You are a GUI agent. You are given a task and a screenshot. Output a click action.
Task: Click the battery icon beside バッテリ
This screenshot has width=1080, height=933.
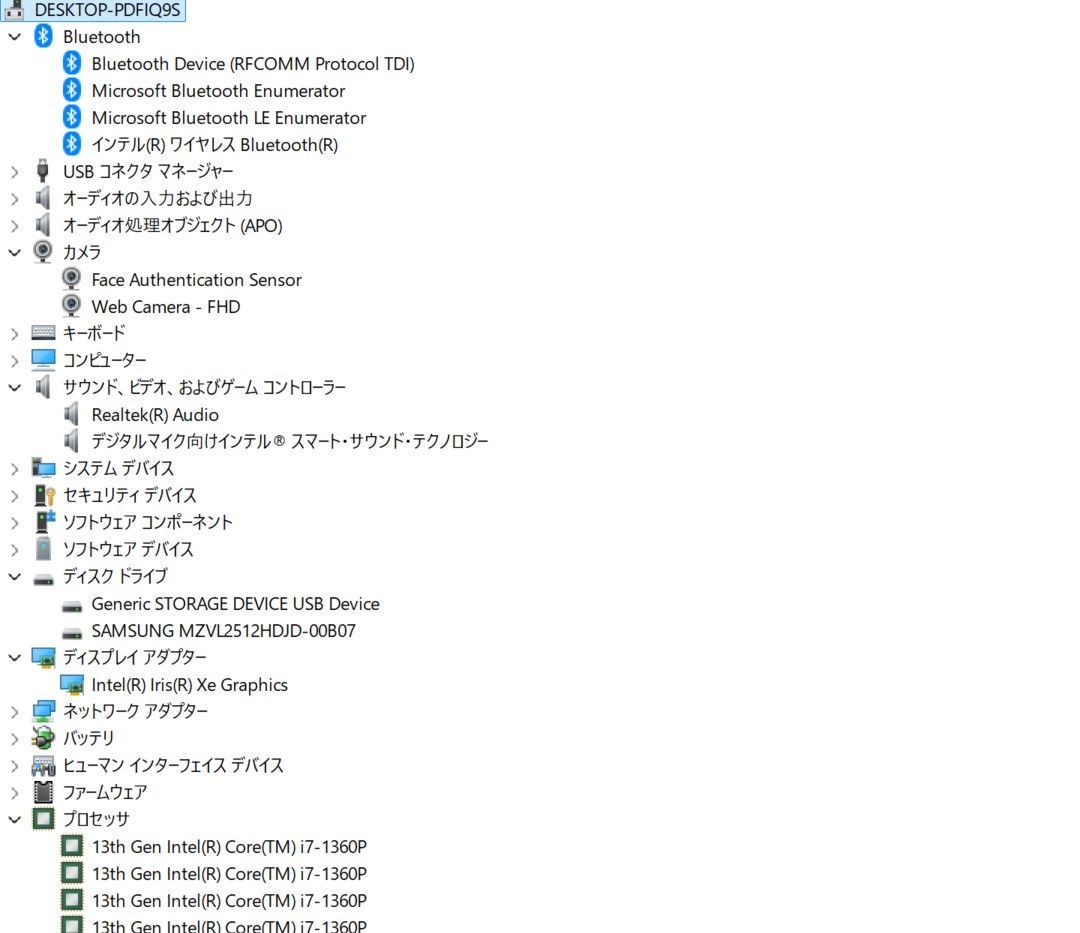43,738
